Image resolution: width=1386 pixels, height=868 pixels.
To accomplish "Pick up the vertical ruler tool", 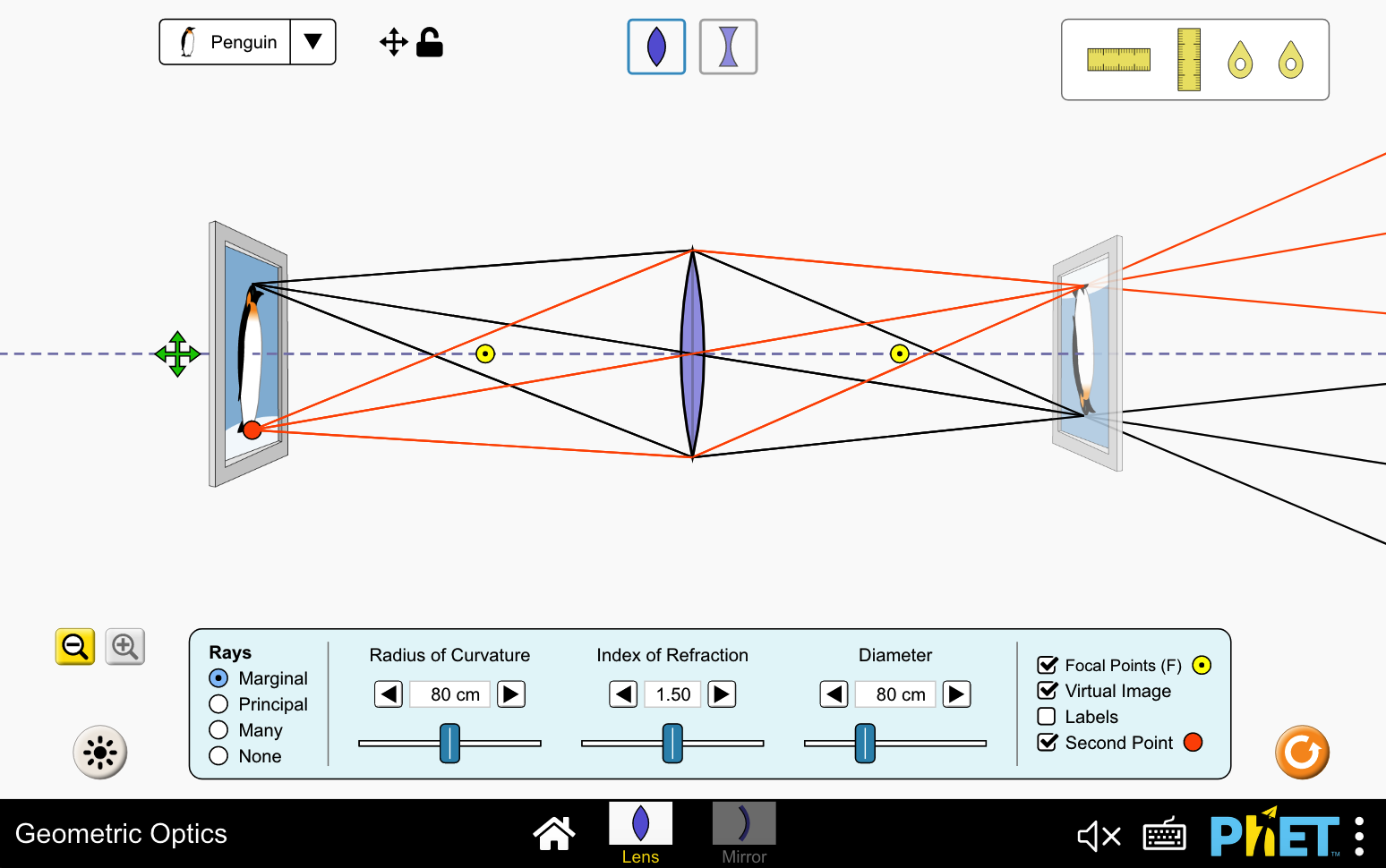I will click(x=1187, y=59).
